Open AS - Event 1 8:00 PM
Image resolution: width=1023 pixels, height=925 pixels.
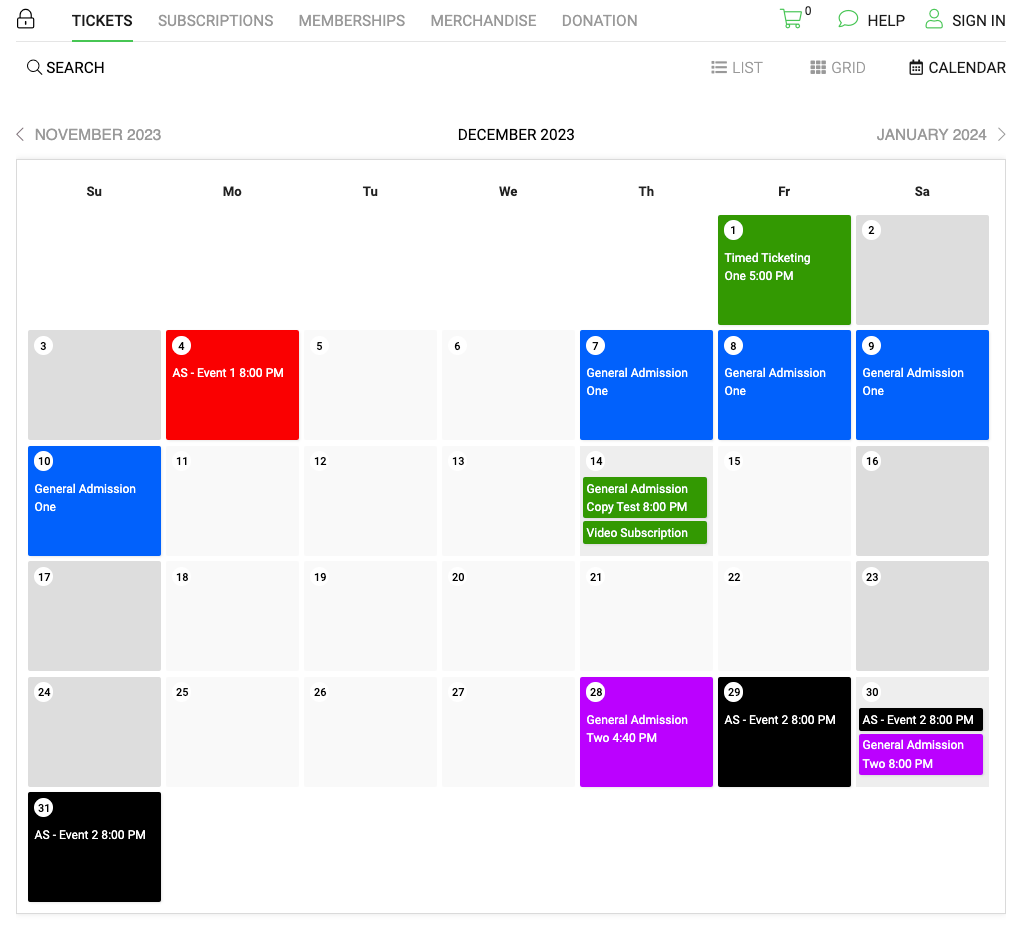tap(232, 385)
